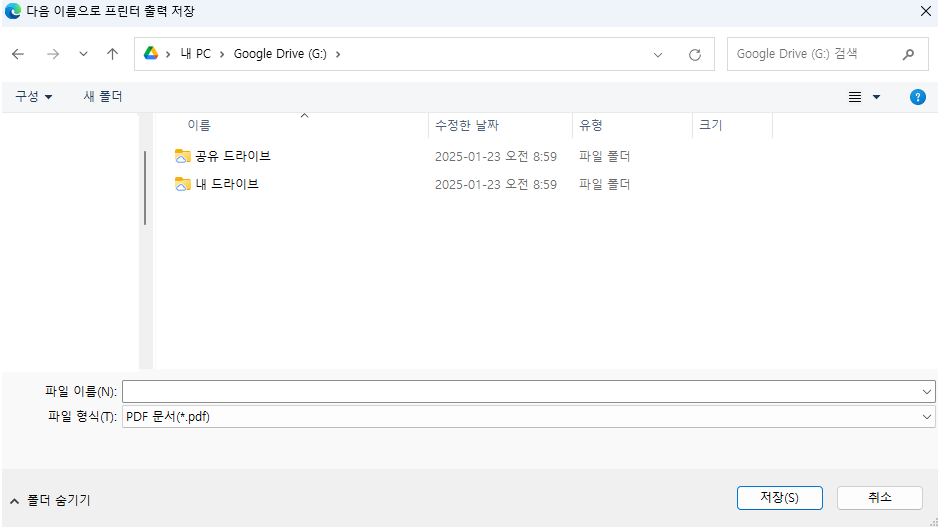938x527 pixels.
Task: Go back to the previous folder
Action: [x=18, y=54]
